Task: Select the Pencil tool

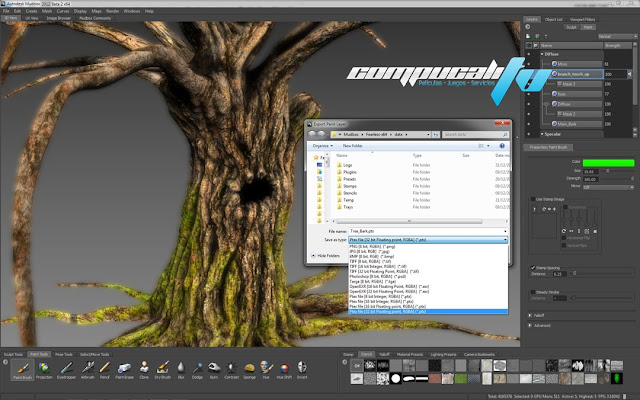Action: click(x=105, y=370)
